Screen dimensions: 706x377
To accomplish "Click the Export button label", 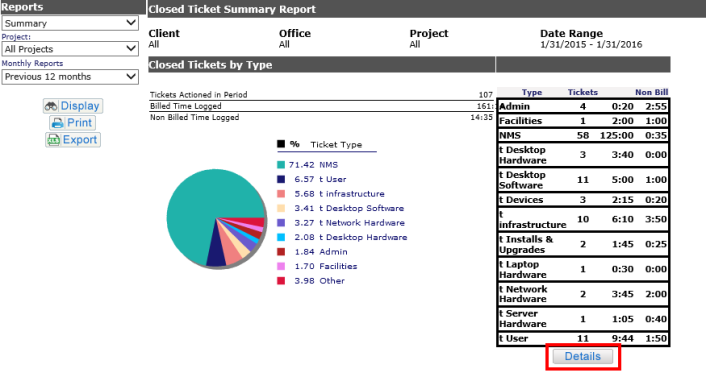I will pyautogui.click(x=80, y=140).
